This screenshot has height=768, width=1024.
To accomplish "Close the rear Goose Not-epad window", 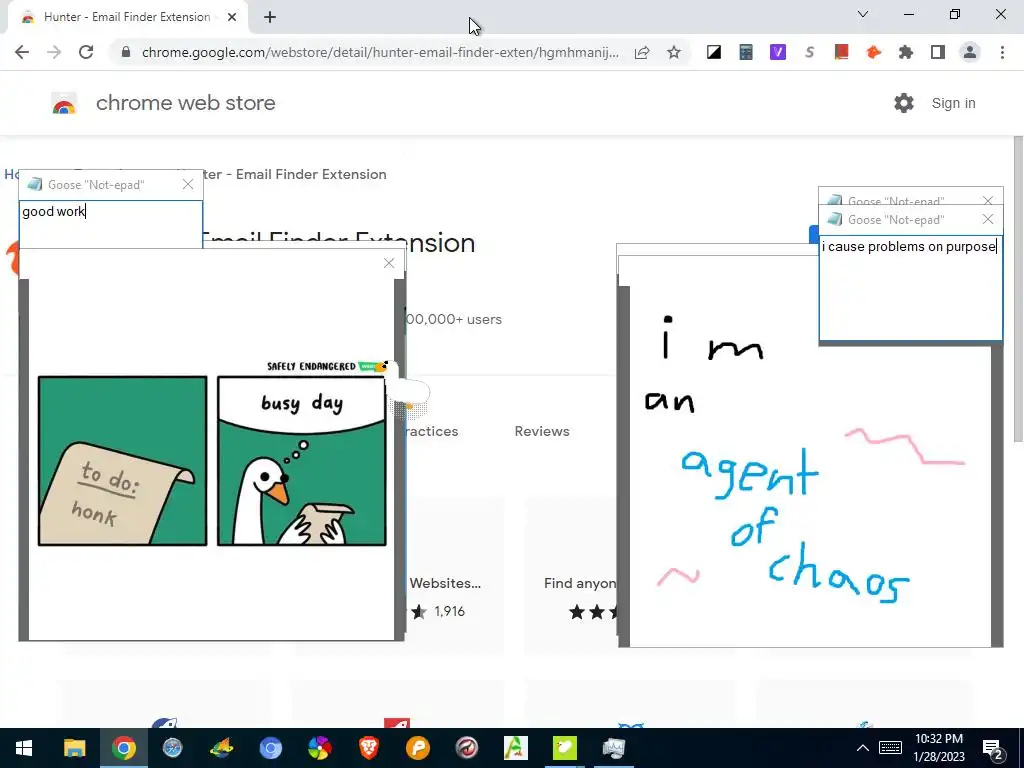I will point(988,200).
